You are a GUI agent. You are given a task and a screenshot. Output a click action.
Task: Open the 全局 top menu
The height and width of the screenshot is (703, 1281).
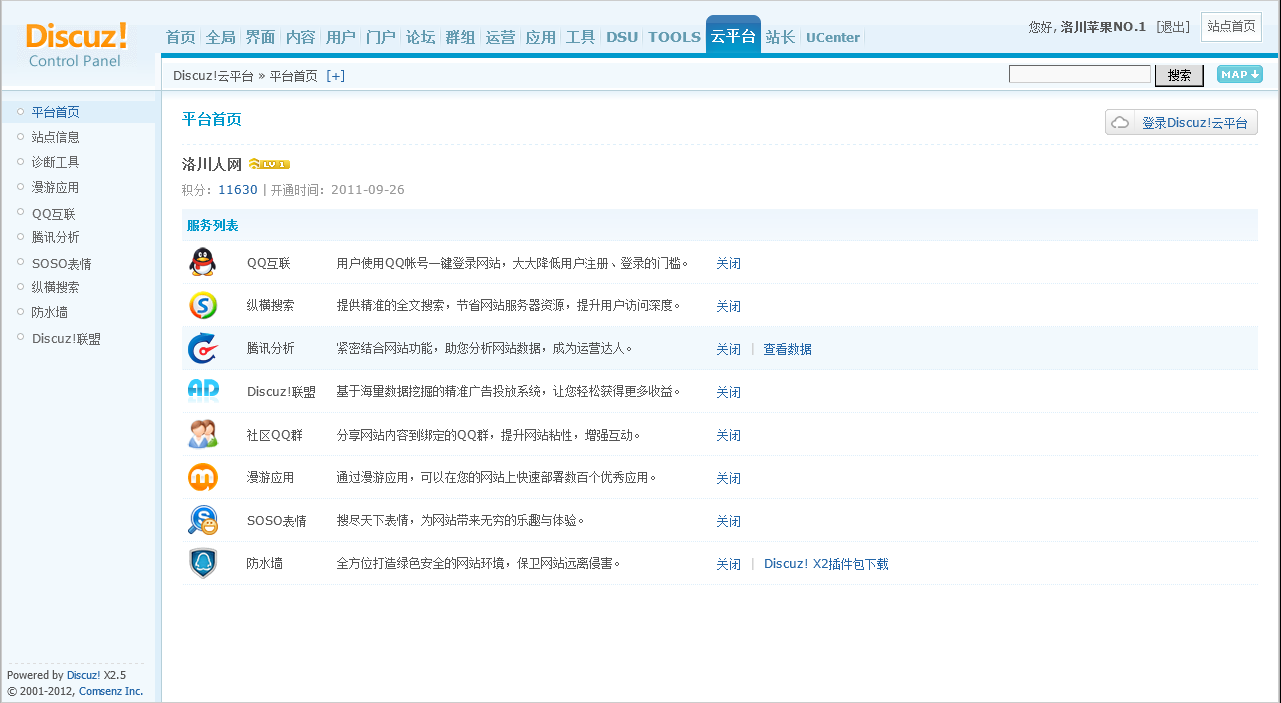(x=221, y=37)
